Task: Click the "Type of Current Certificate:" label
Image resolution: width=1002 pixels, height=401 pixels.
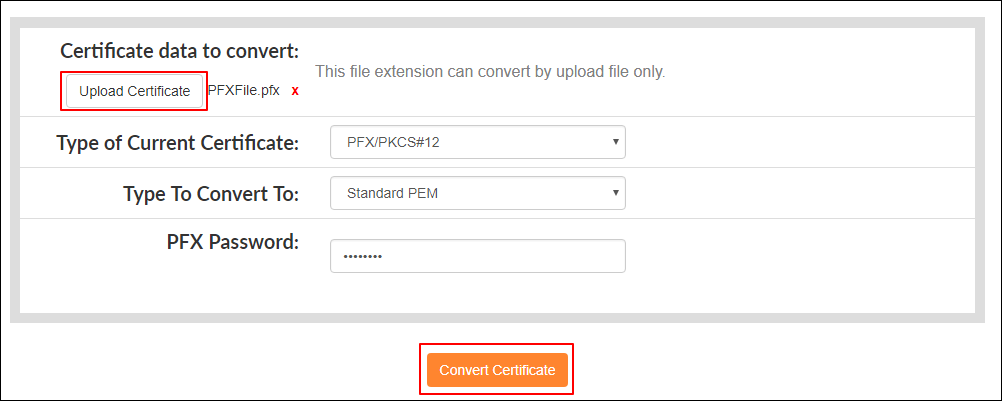Action: pyautogui.click(x=178, y=143)
